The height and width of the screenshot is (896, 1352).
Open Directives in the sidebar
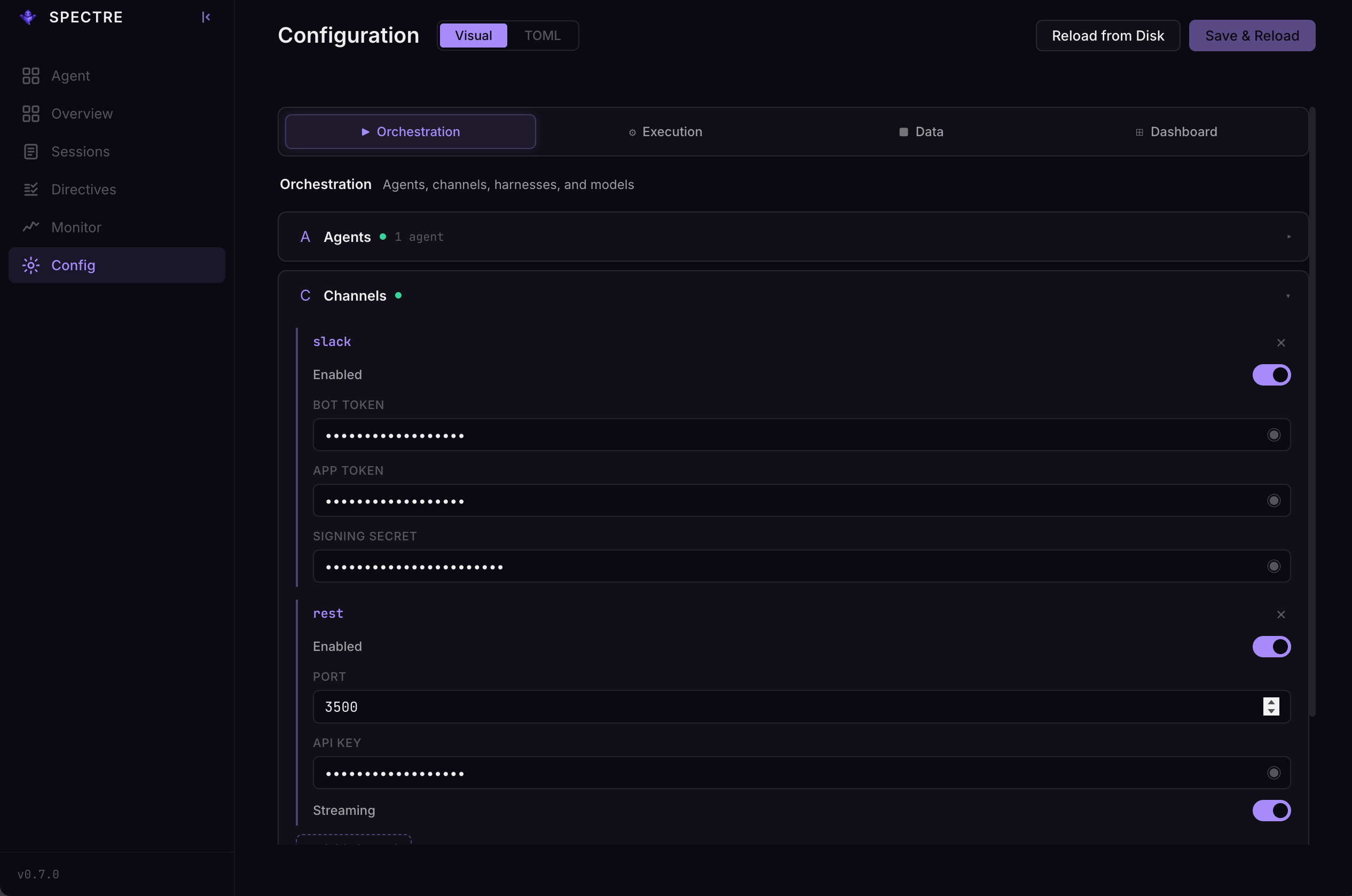click(x=116, y=189)
